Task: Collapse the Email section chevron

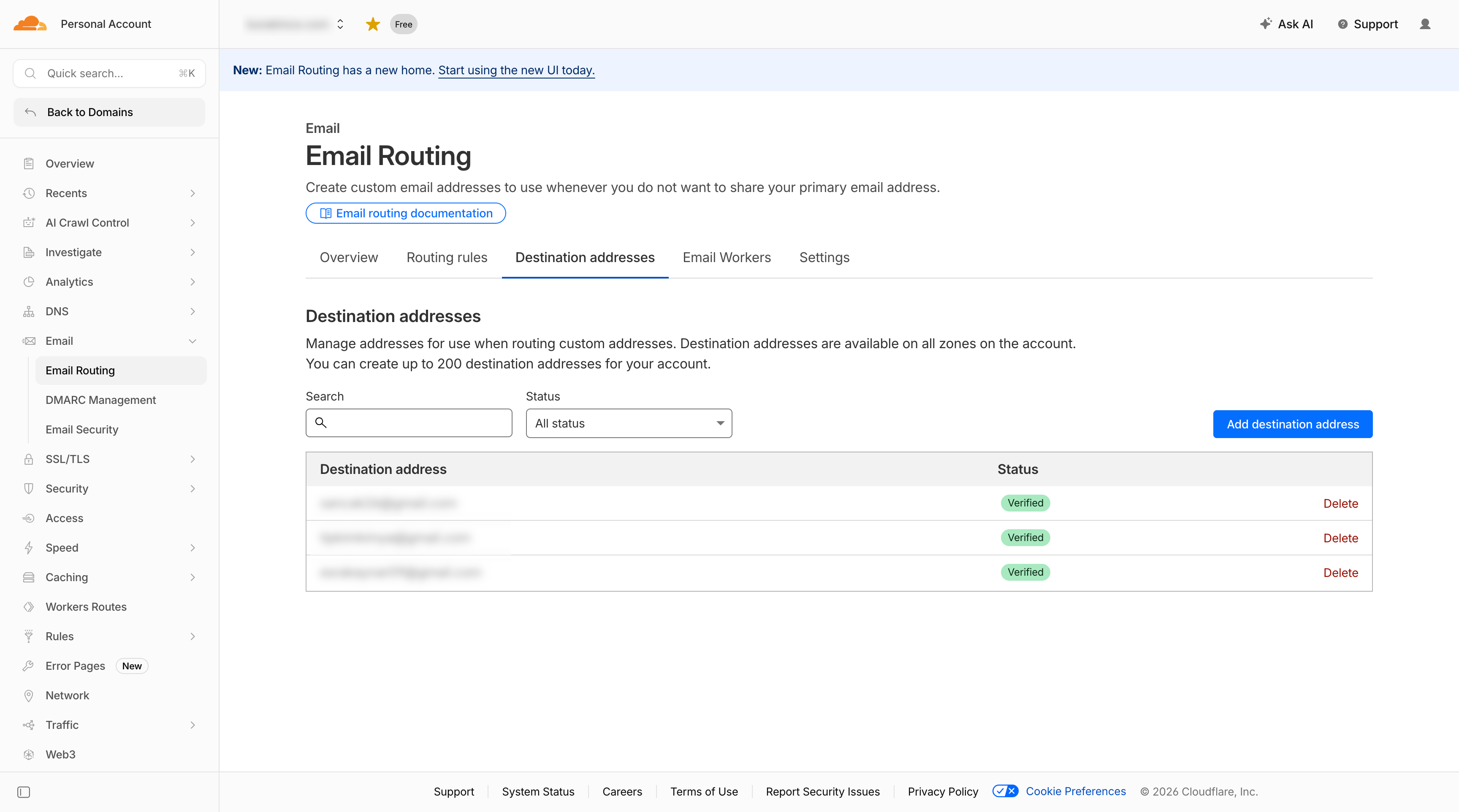Action: 193,341
